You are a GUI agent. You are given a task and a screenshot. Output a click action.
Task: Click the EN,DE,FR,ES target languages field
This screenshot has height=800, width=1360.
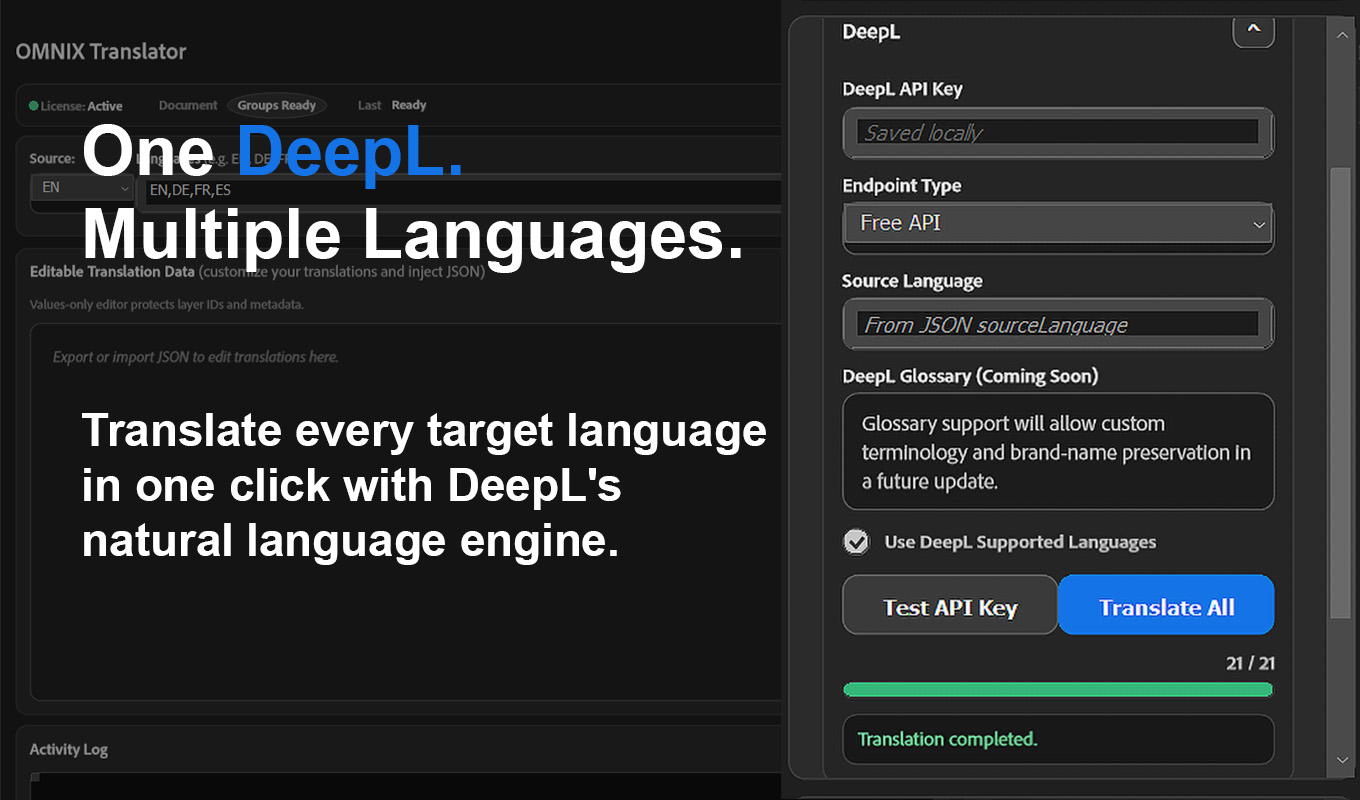pos(462,190)
